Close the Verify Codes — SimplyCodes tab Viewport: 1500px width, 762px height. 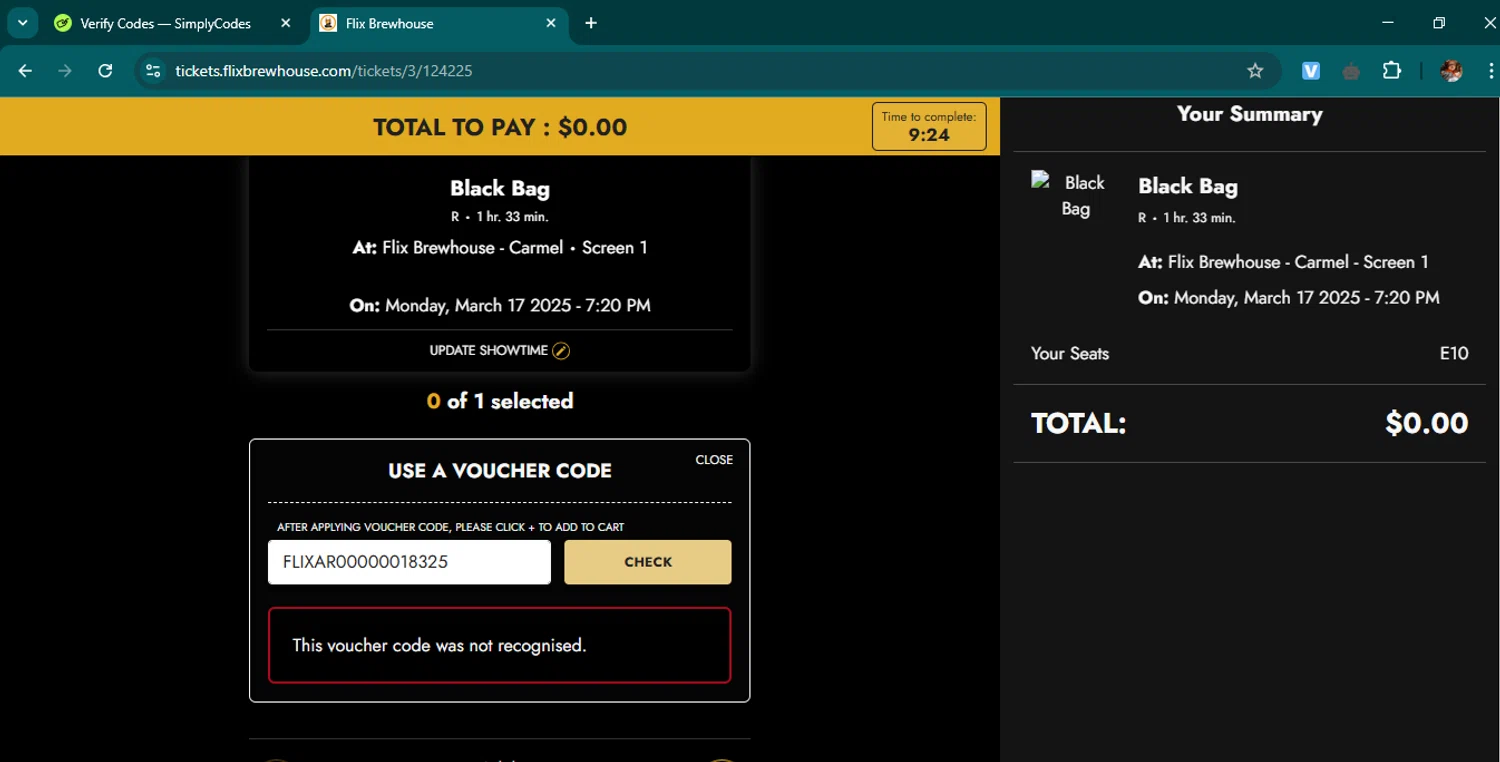tap(285, 23)
